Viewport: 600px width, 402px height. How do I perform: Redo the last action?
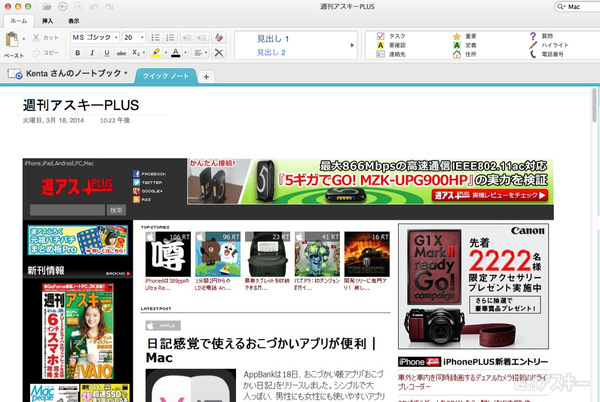click(109, 7)
